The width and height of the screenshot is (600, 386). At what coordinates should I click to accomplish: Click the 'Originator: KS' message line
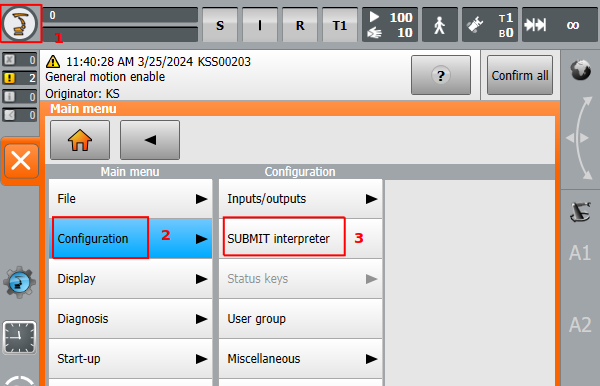82,94
